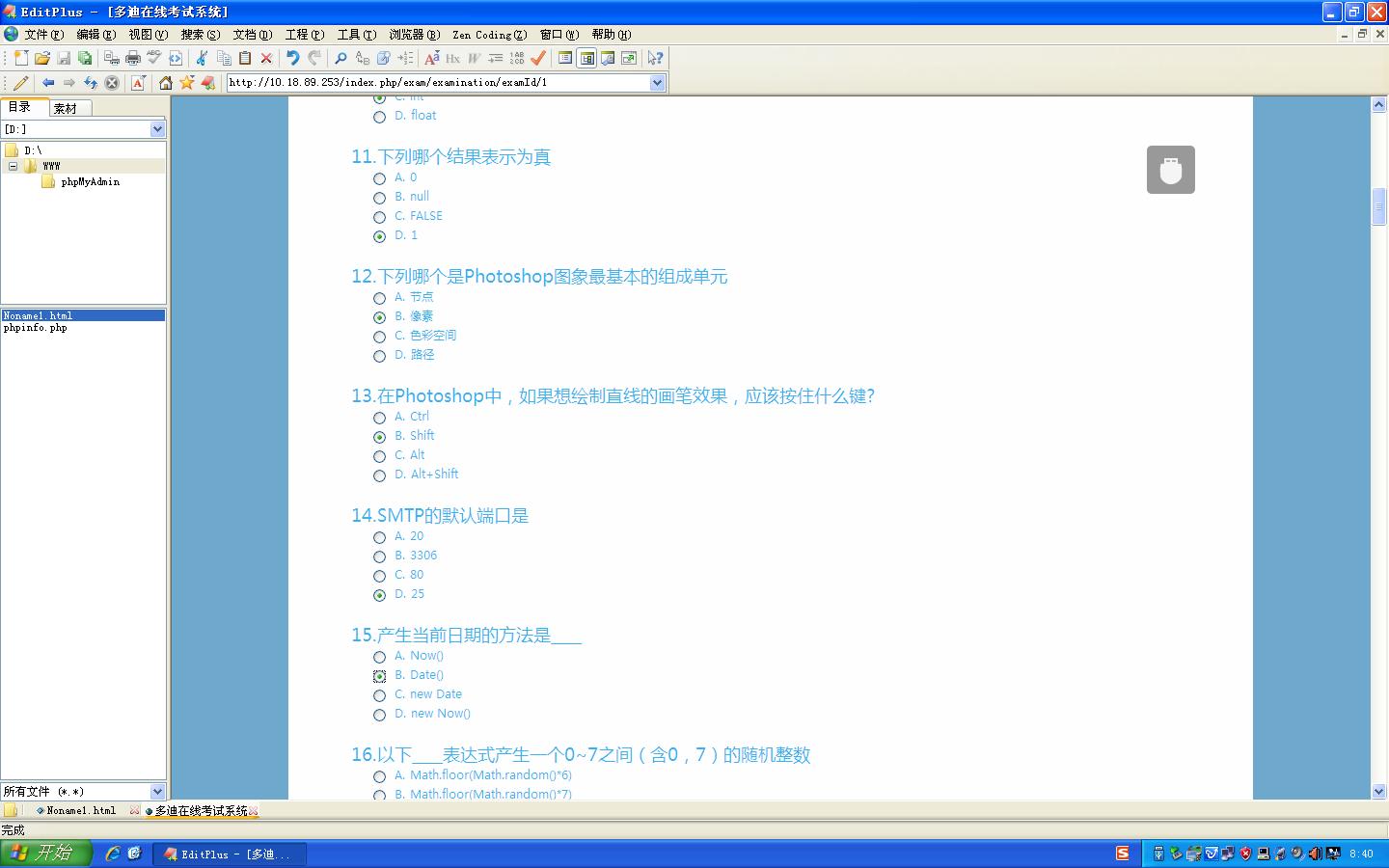The height and width of the screenshot is (868, 1389).
Task: Go back with the blue left arrow
Action: (x=47, y=83)
